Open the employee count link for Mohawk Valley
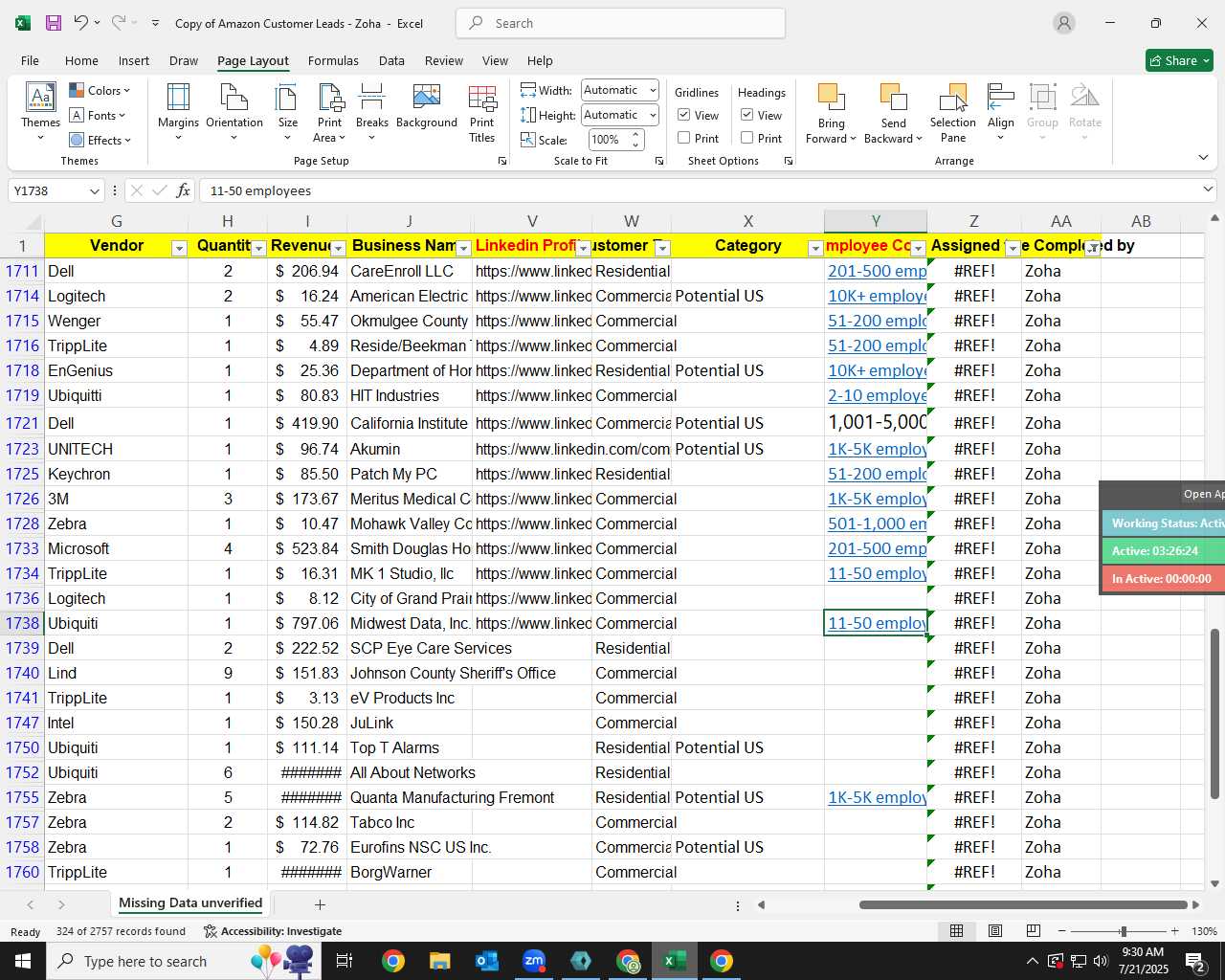 877,523
